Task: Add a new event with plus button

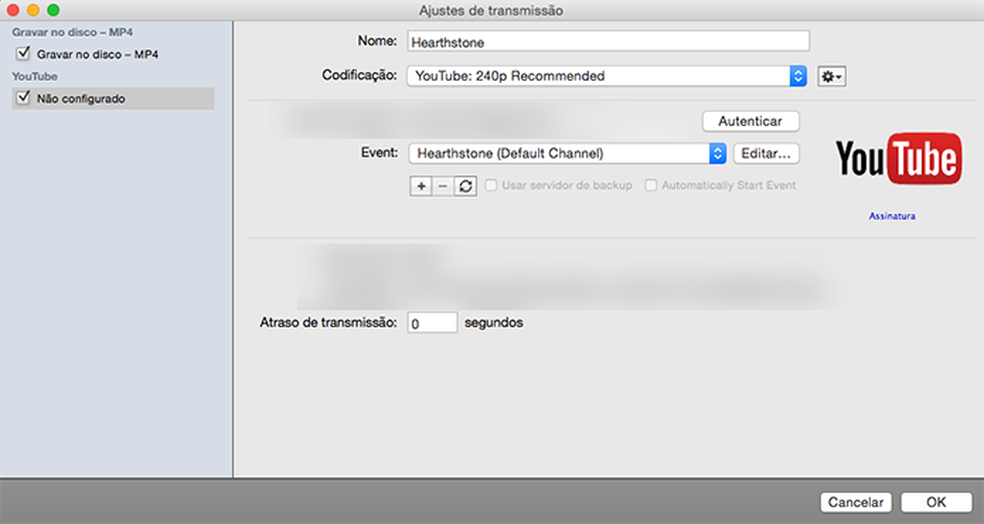Action: tap(421, 186)
